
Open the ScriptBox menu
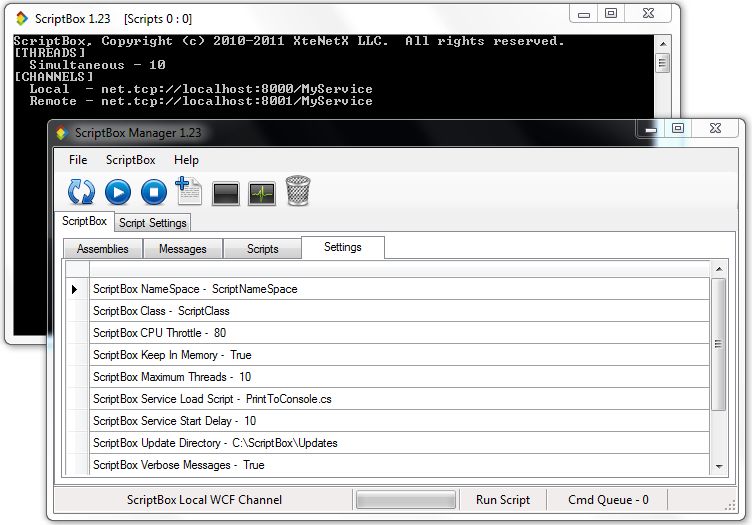(130, 160)
